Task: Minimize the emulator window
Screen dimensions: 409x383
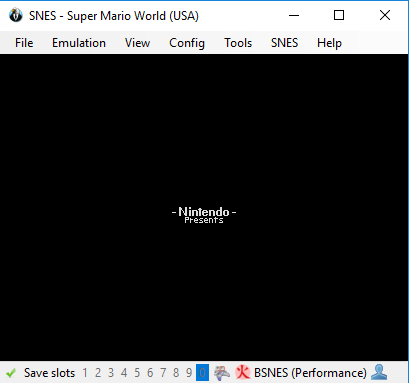Action: [x=294, y=15]
